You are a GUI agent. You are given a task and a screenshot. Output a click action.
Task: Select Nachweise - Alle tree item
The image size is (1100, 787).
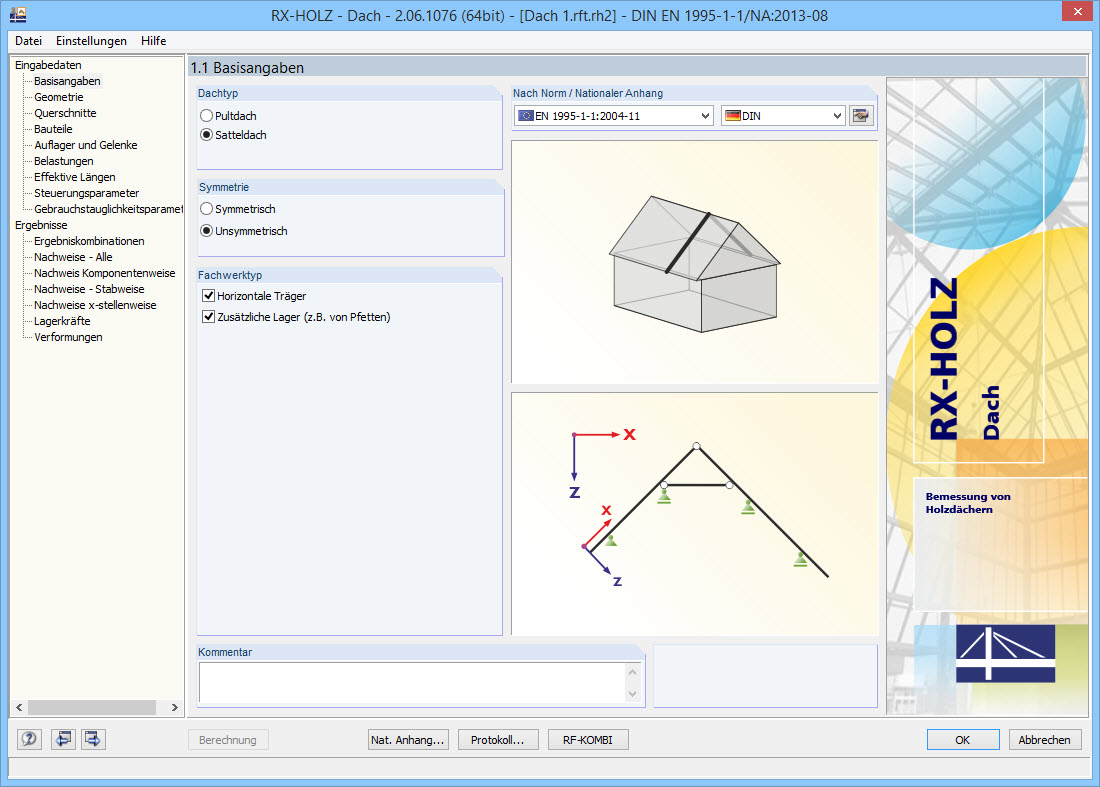pos(73,257)
